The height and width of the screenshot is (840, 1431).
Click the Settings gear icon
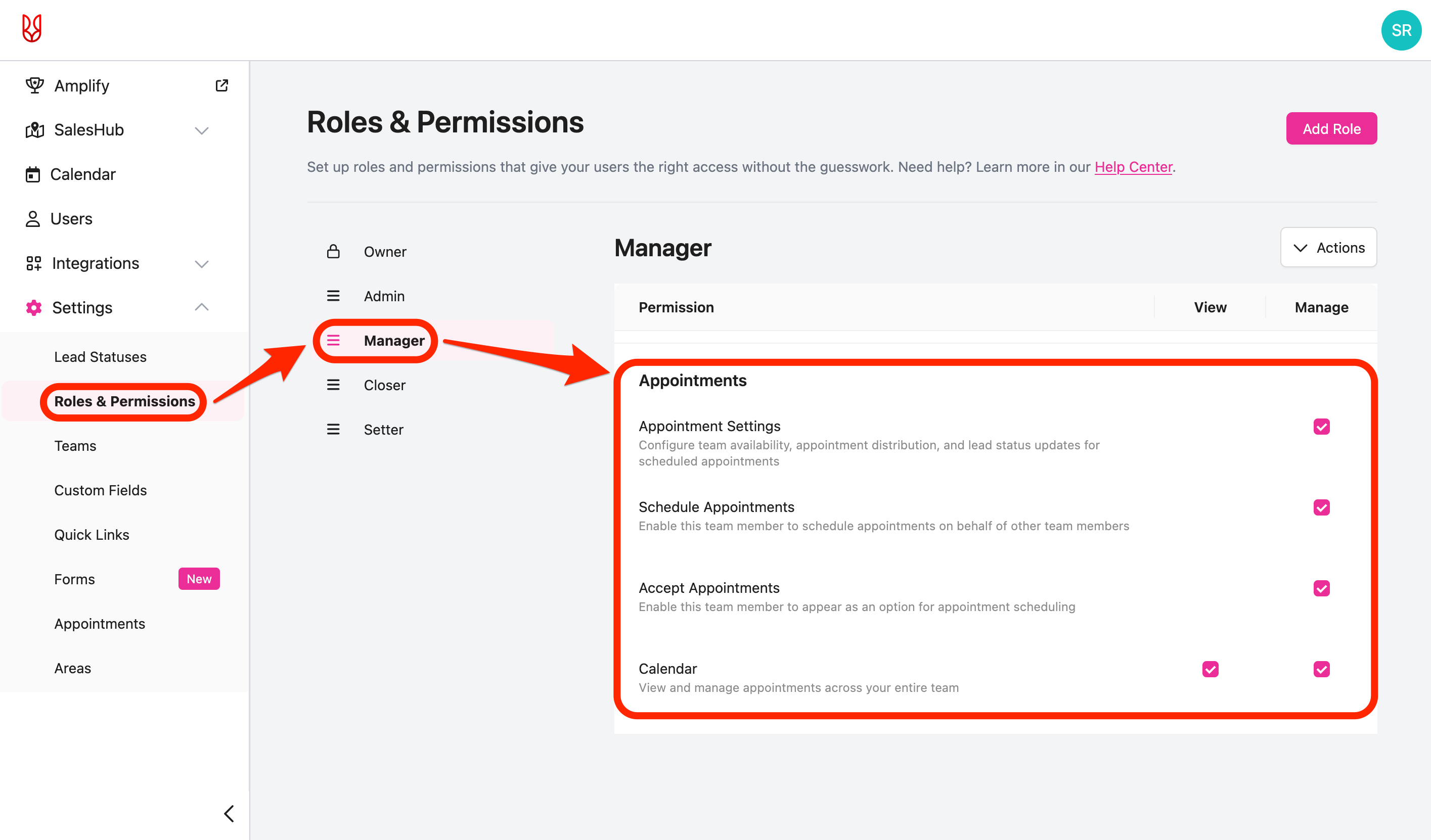[x=33, y=308]
